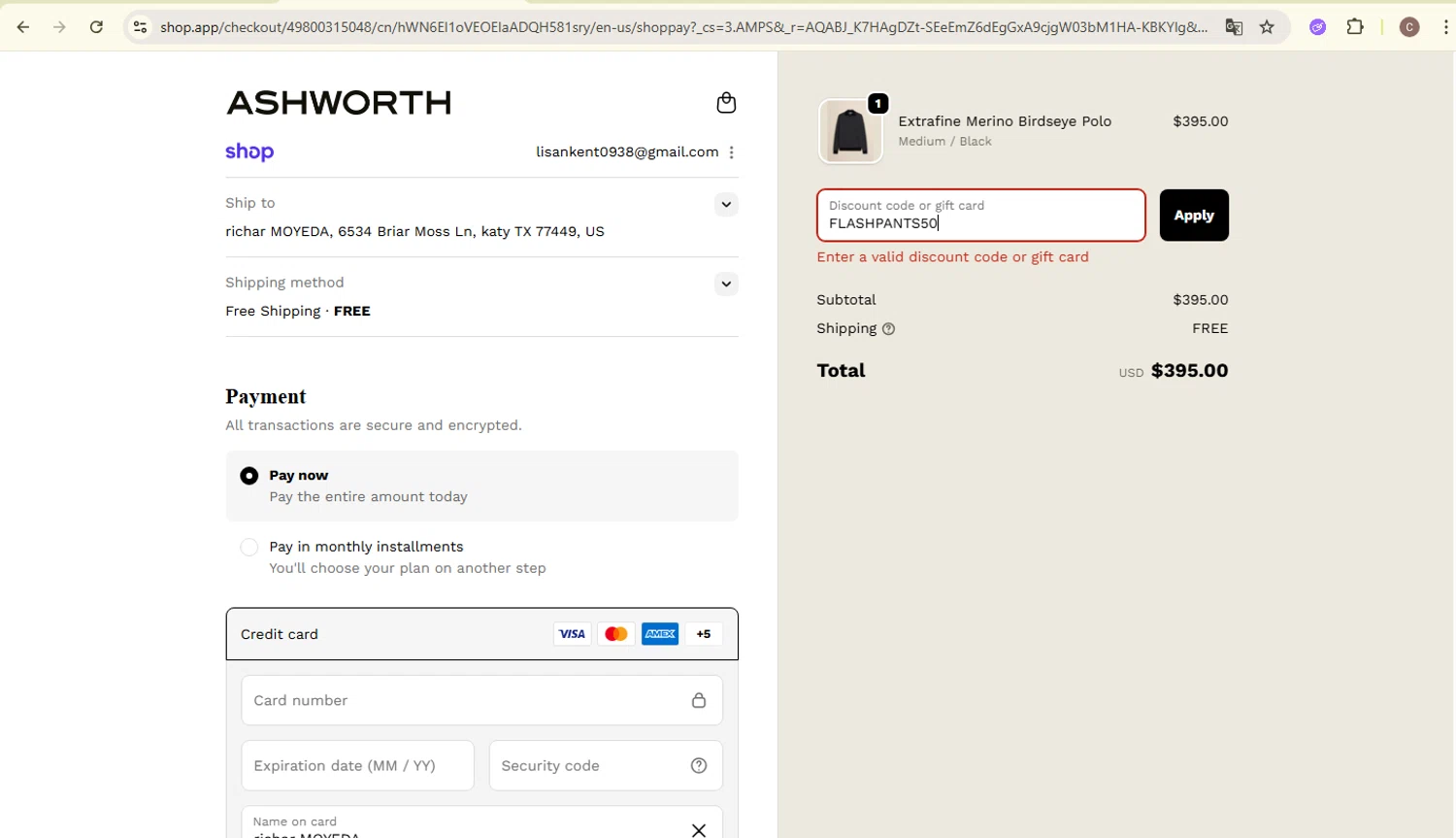Click the email lisankent0938@gmail.com
1456x838 pixels.
pos(627,152)
